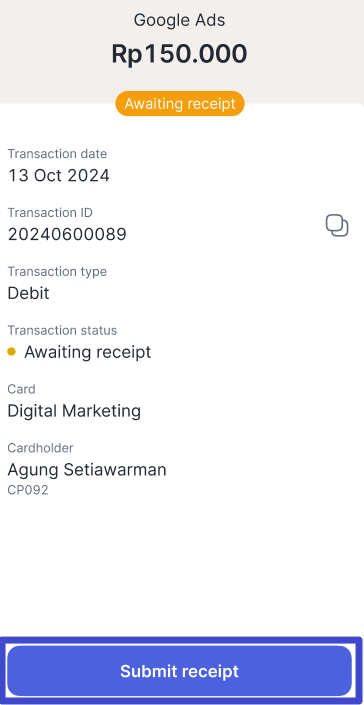Select the transaction date 13 Oct 2024
This screenshot has height=705, width=364.
(58, 175)
